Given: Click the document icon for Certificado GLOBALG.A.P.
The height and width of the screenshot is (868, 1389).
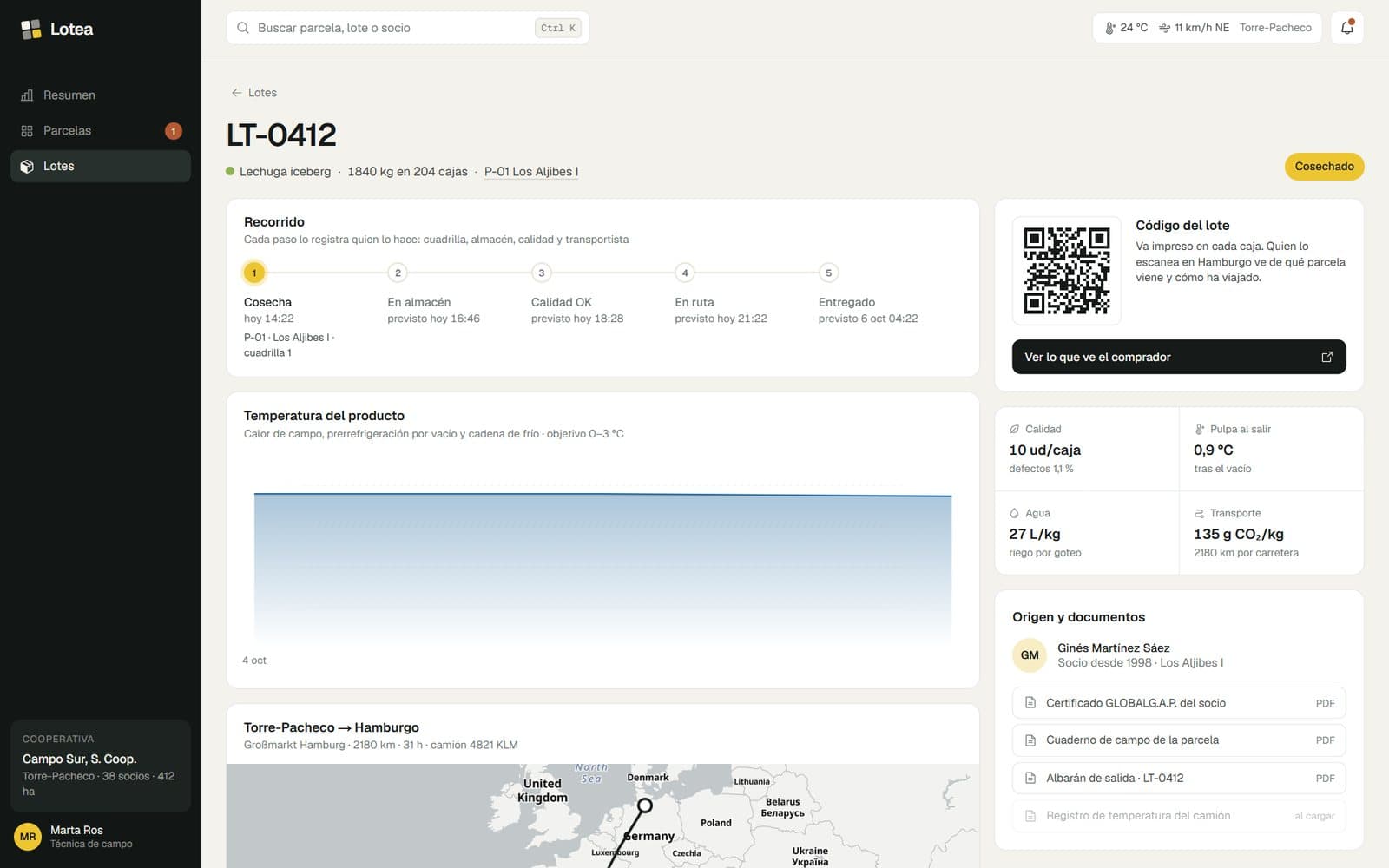Looking at the screenshot, I should 1030,703.
